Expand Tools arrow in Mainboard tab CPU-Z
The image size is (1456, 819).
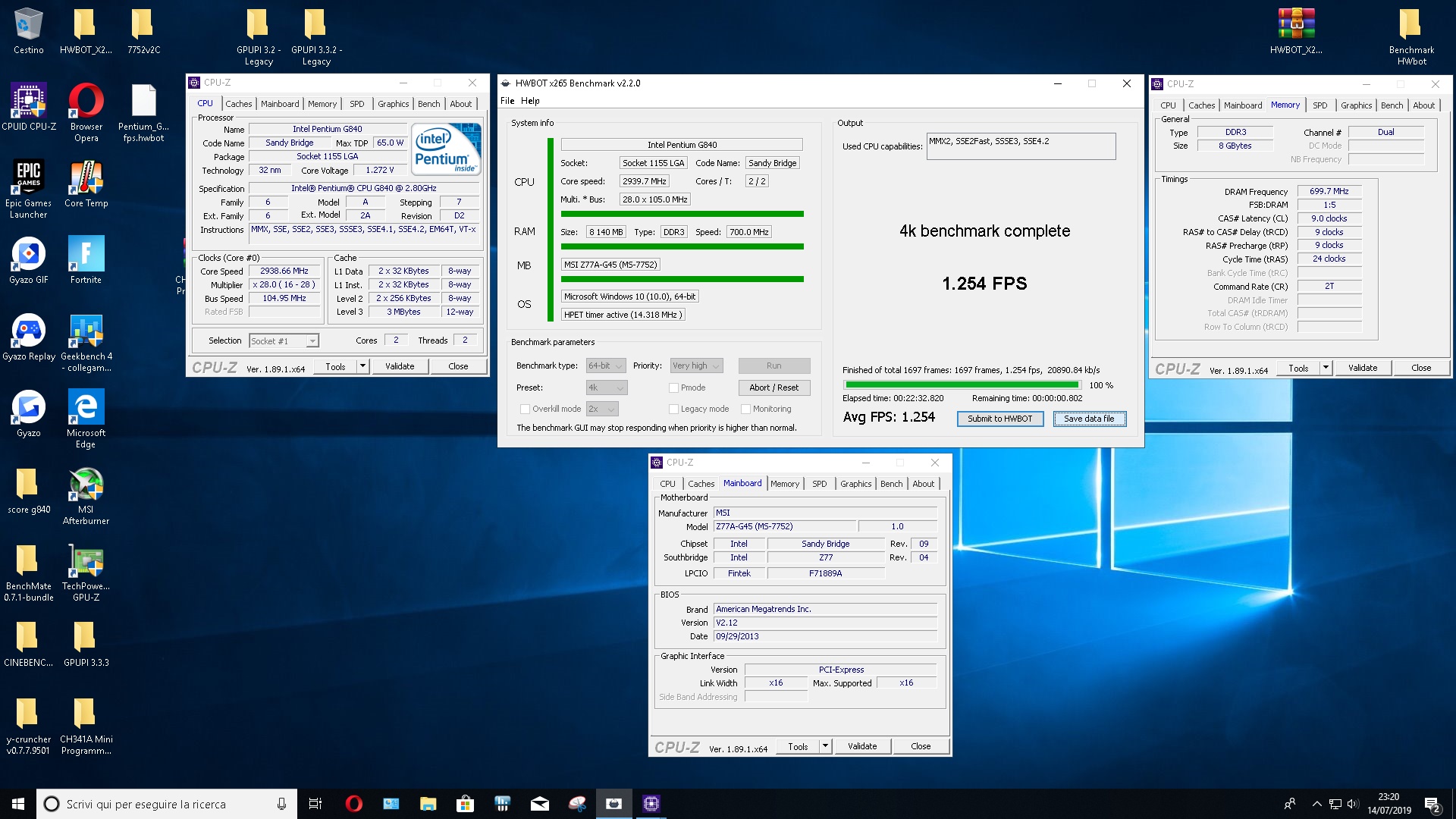(825, 746)
